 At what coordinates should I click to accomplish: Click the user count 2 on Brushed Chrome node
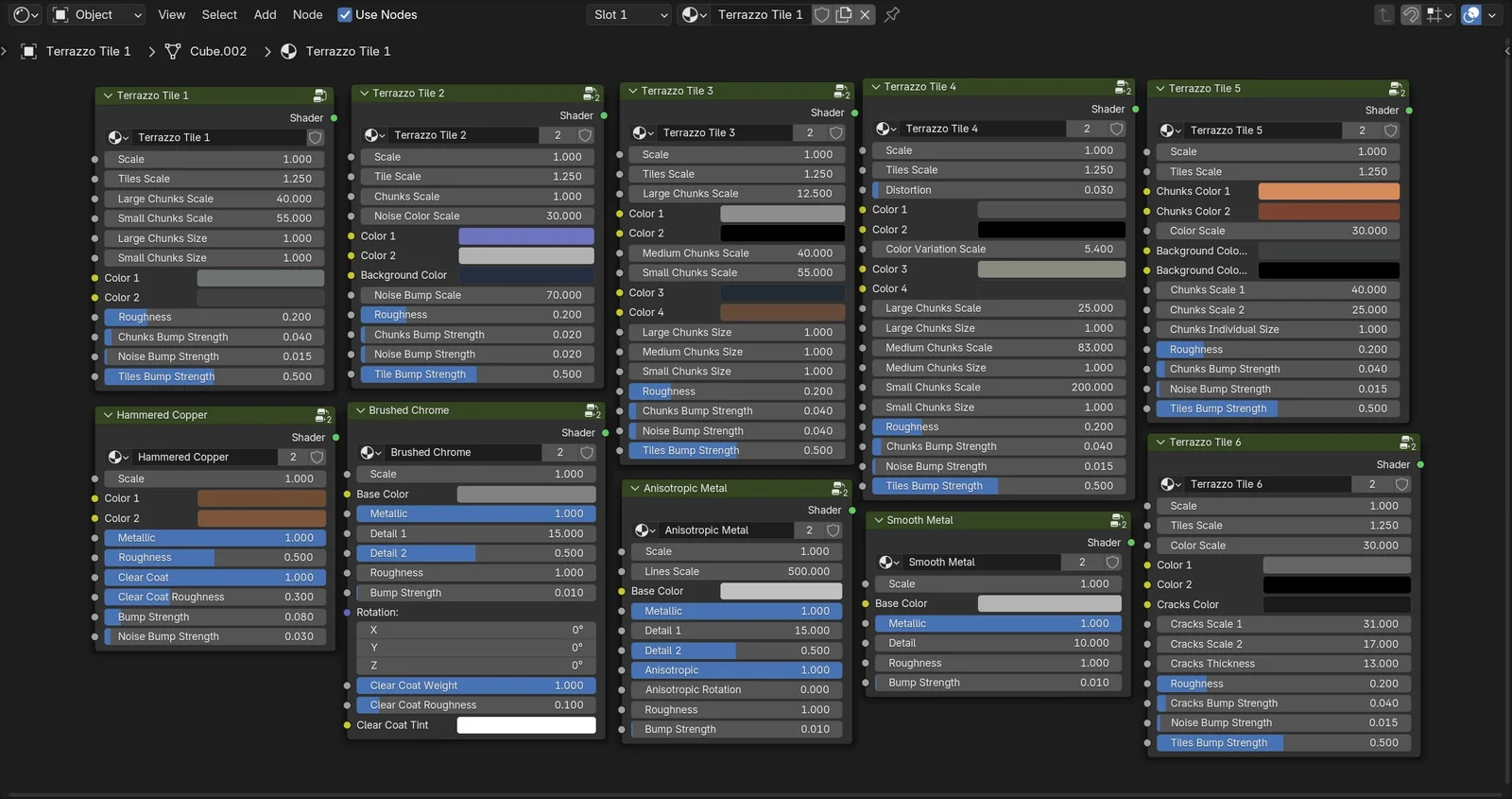560,453
